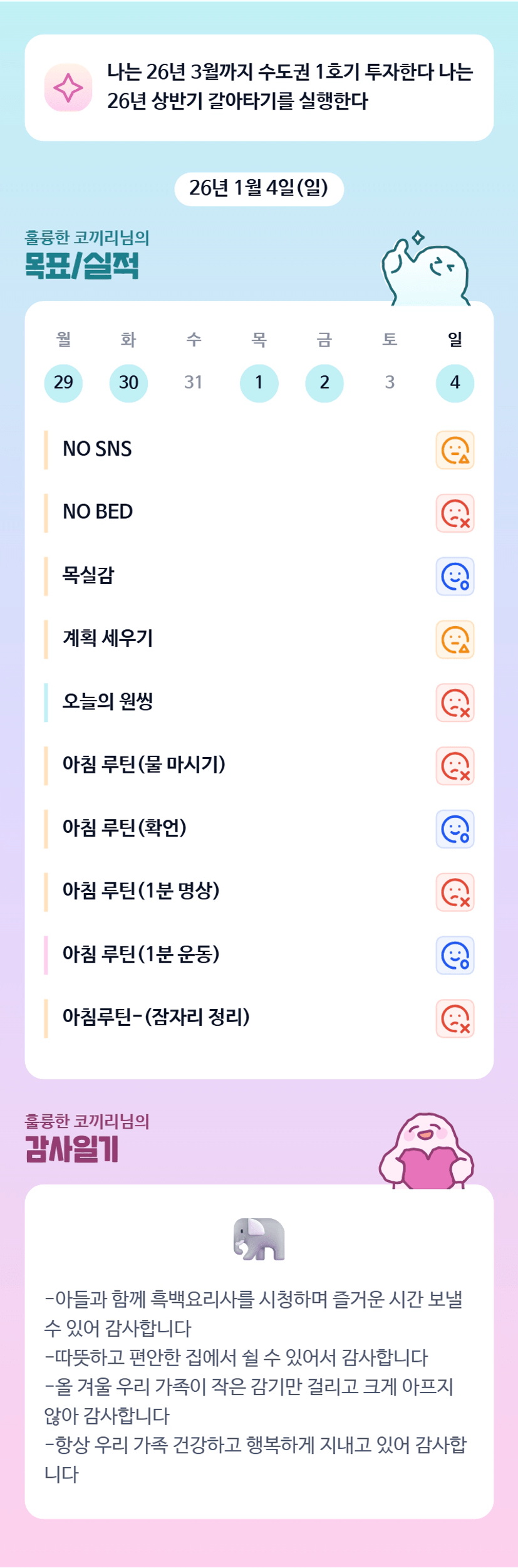Screen dimensions: 518x1568
Task: Click the 목실감 happy face status
Action: click(x=455, y=577)
